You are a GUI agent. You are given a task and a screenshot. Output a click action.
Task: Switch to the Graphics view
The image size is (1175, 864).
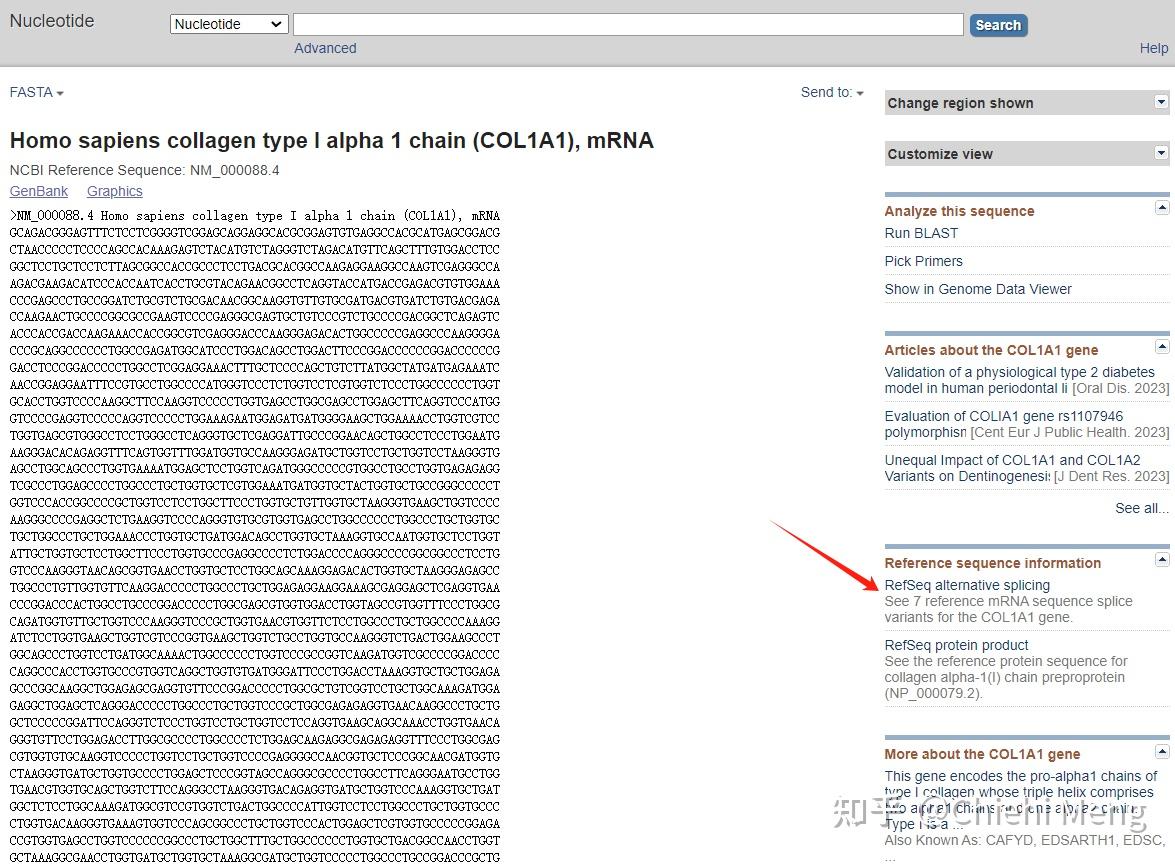tap(115, 191)
